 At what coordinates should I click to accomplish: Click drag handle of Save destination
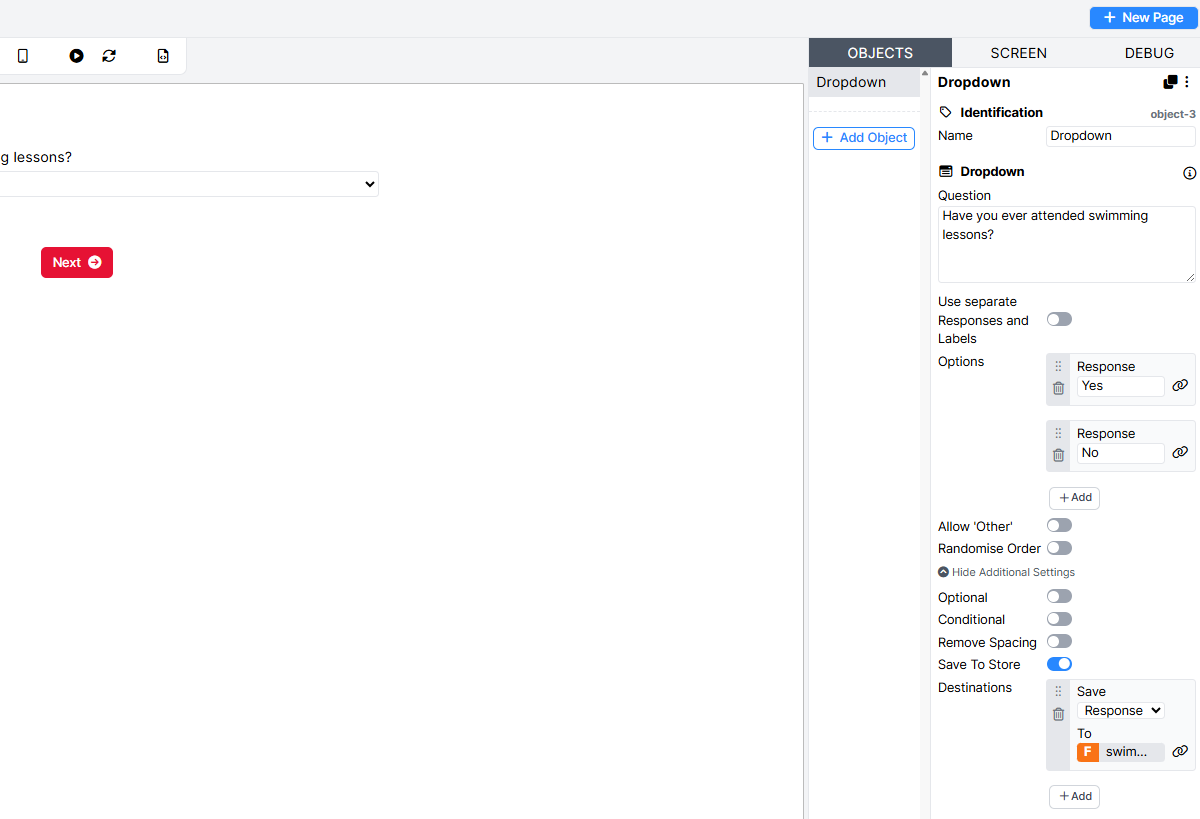1058,691
